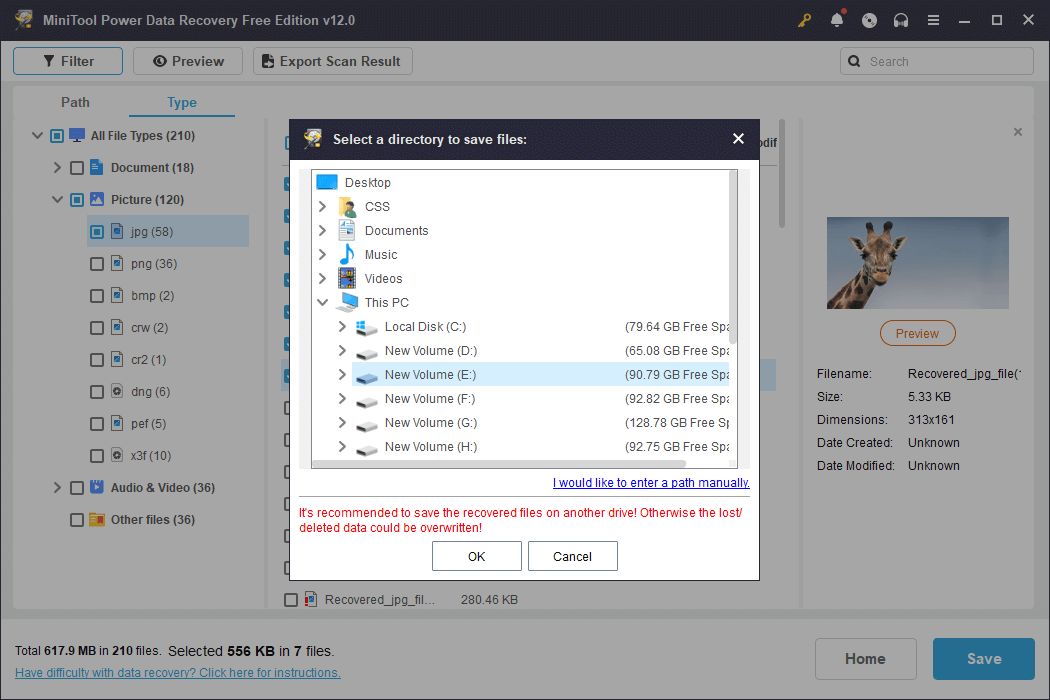The height and width of the screenshot is (700, 1050).
Task: Expand the Document (18) tree node
Action: [x=58, y=167]
